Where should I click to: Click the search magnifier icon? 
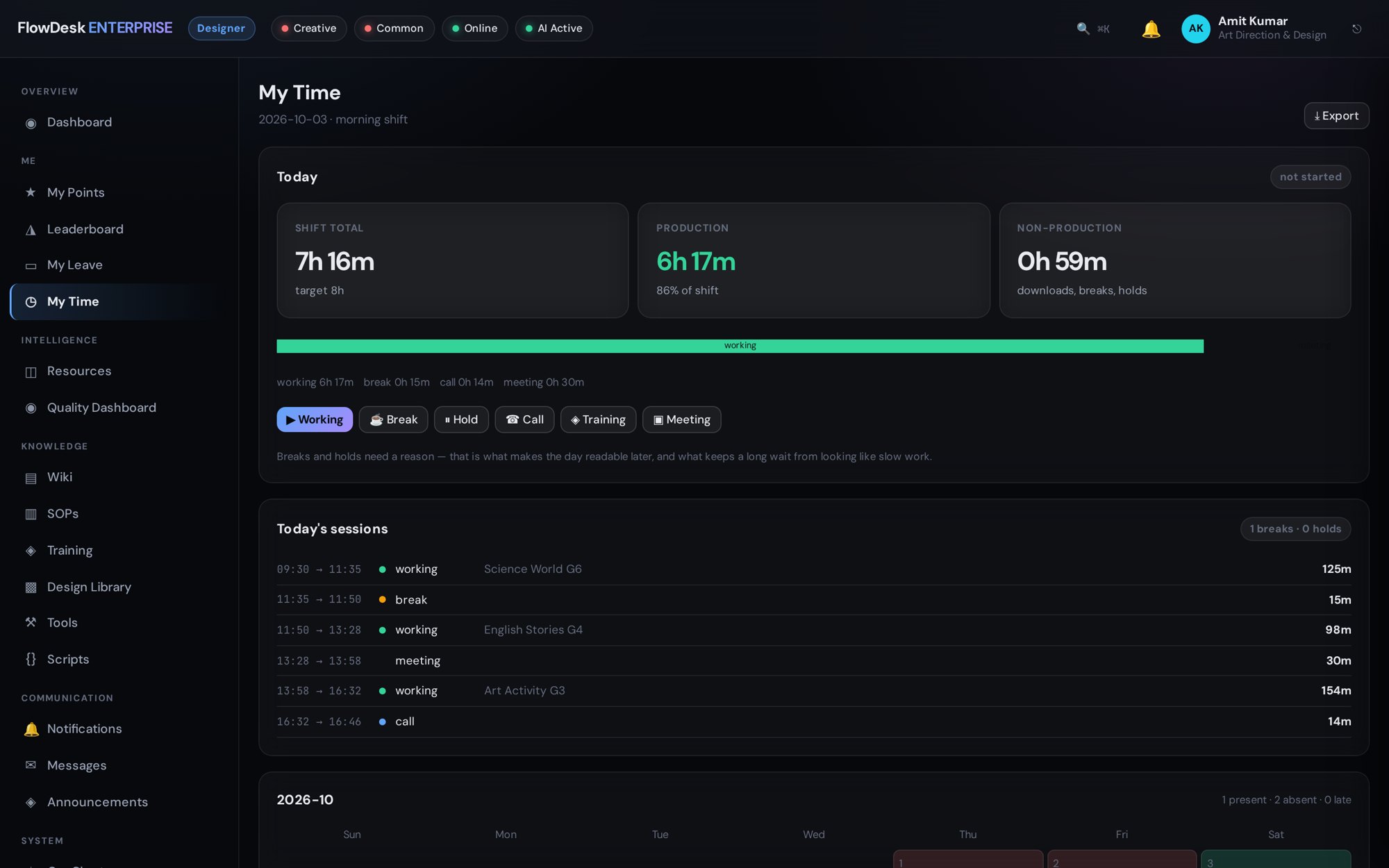(x=1083, y=28)
